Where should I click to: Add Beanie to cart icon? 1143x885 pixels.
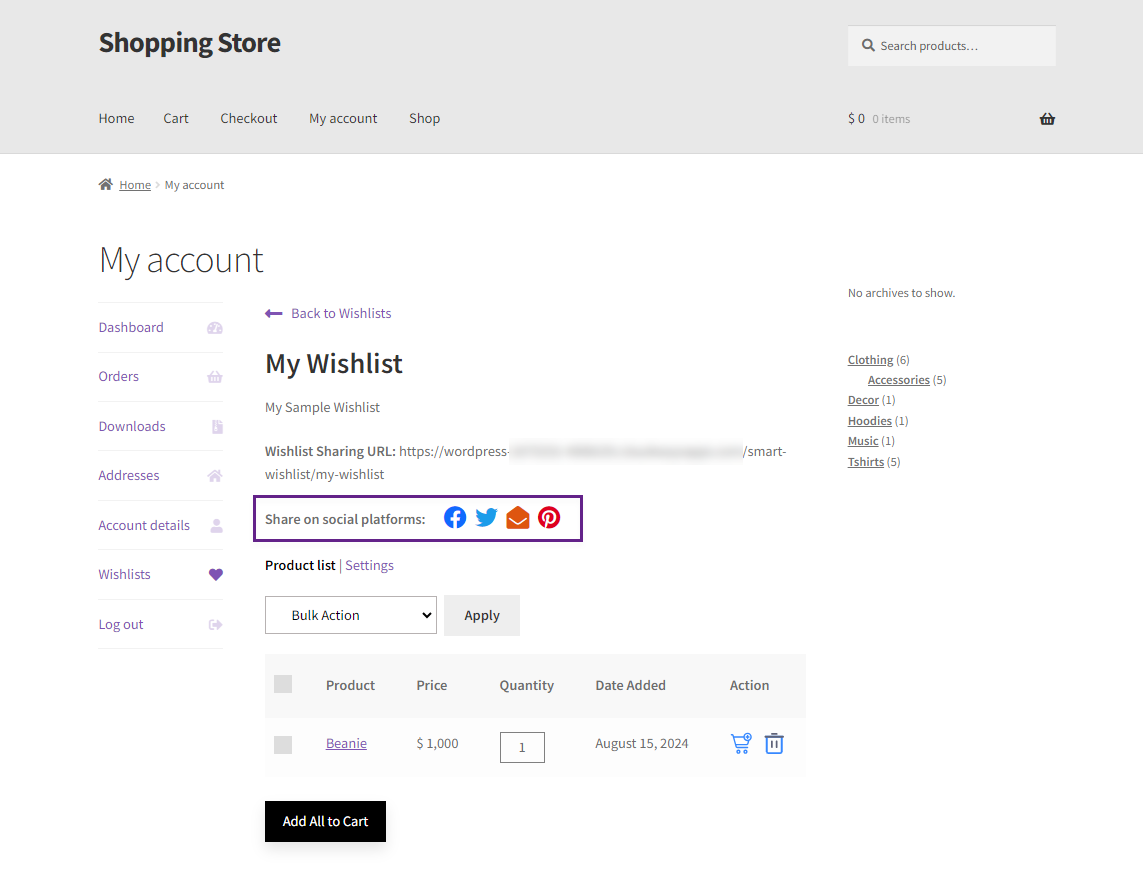tap(741, 744)
